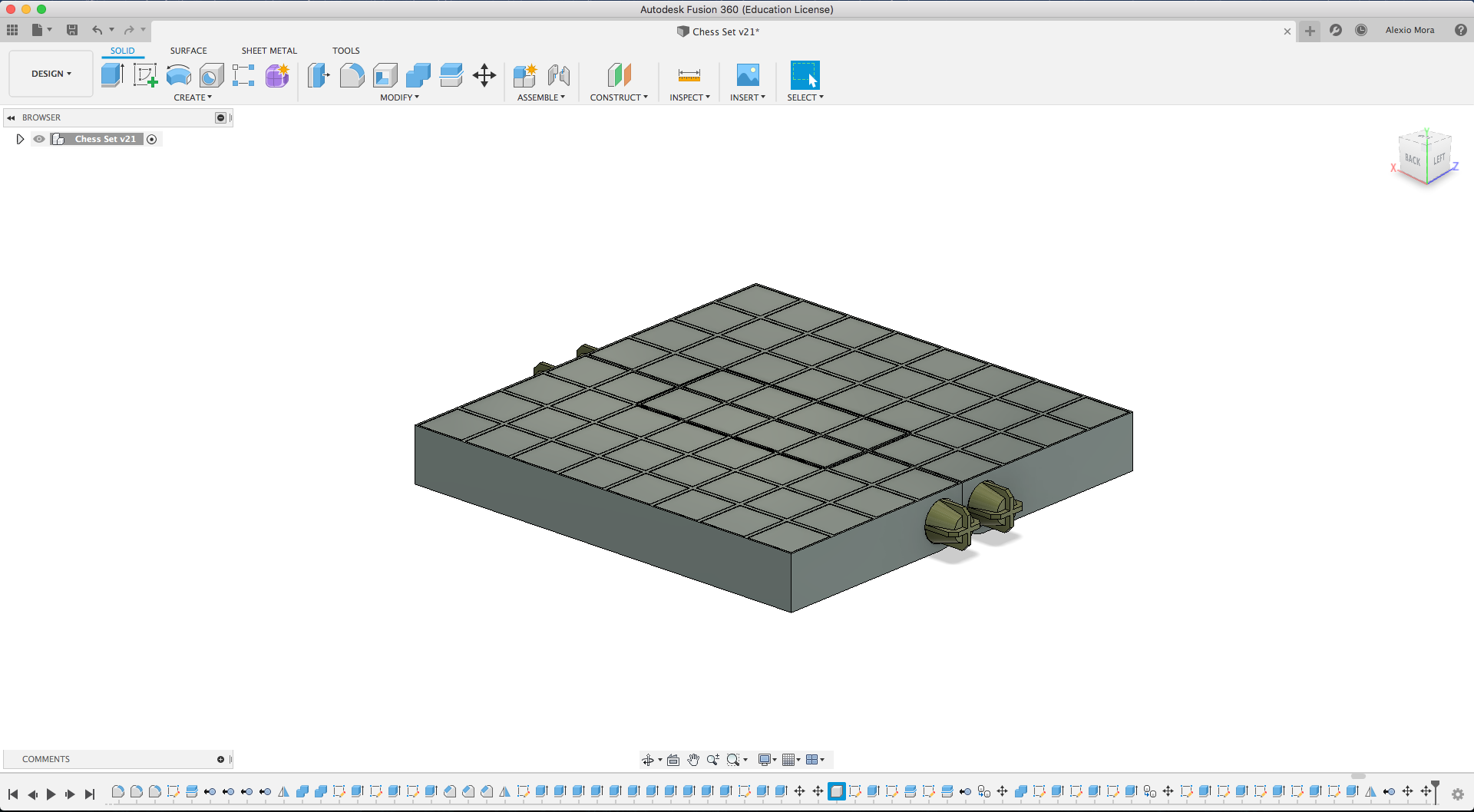Open the Measure tool
1474x812 pixels.
689,75
